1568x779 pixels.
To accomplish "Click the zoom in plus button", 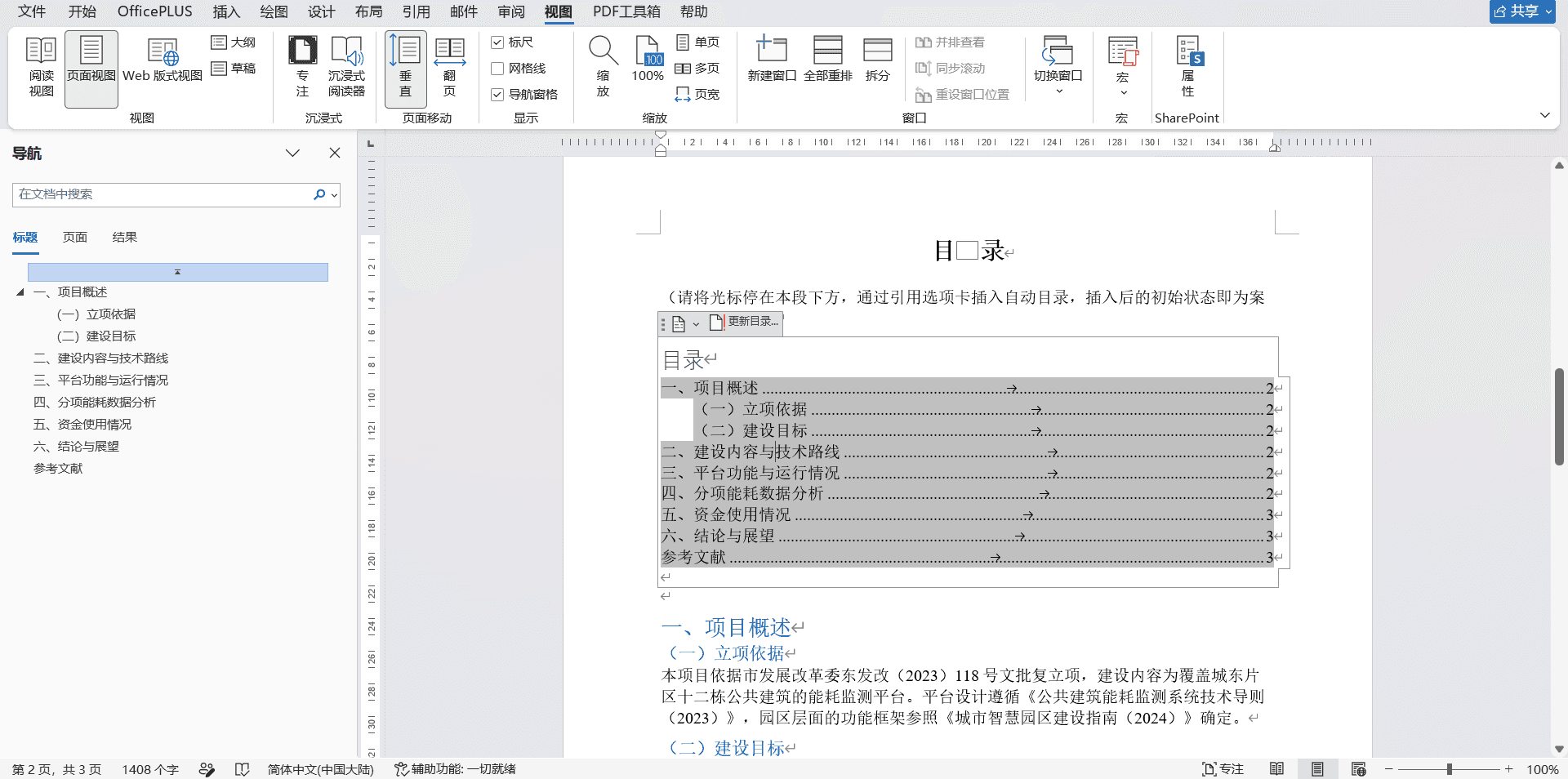I will coord(1509,769).
